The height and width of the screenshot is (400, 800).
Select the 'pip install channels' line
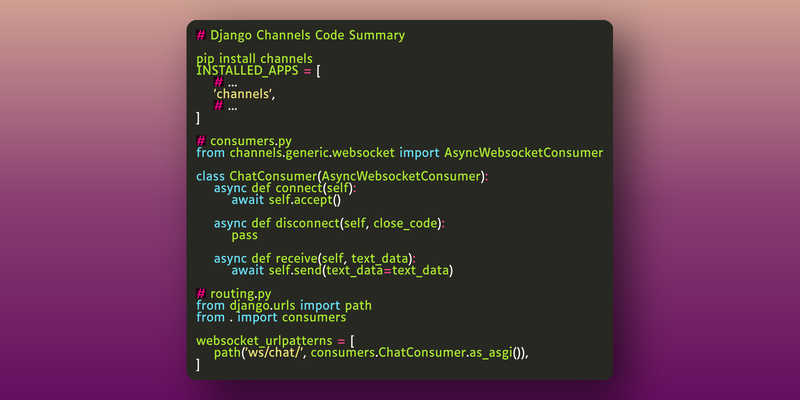click(255, 59)
